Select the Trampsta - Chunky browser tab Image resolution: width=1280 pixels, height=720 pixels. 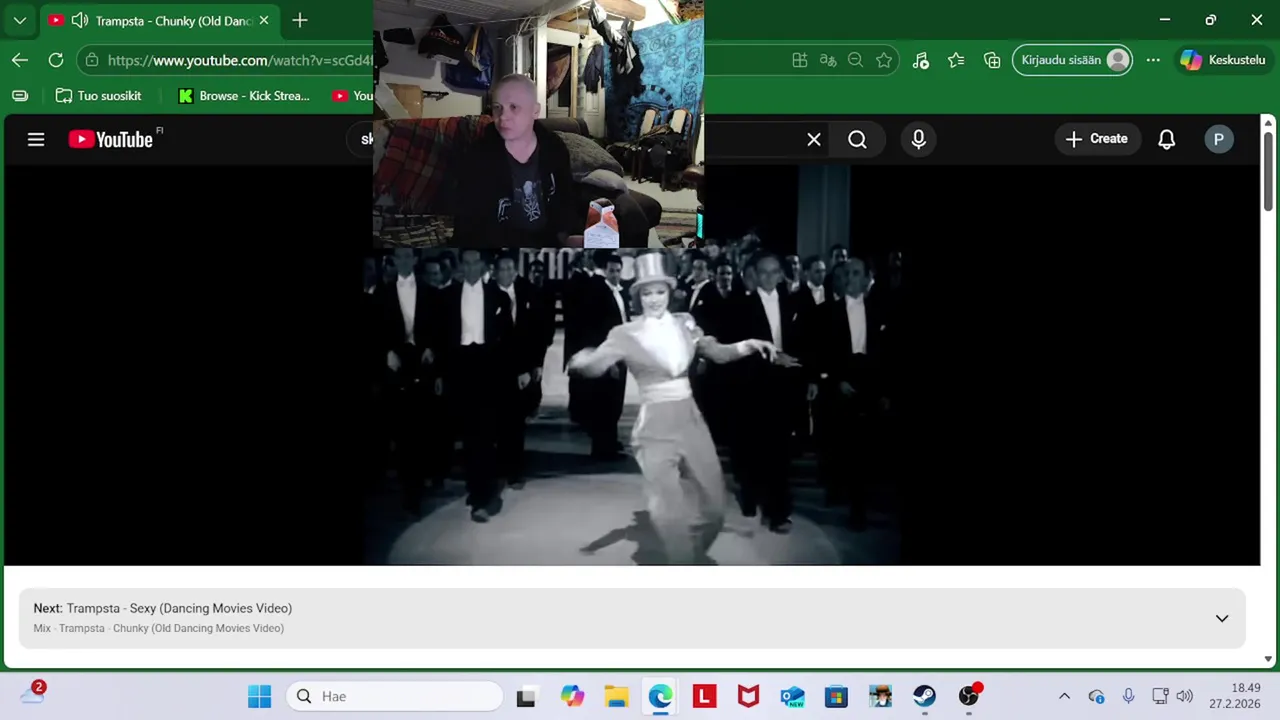click(160, 20)
